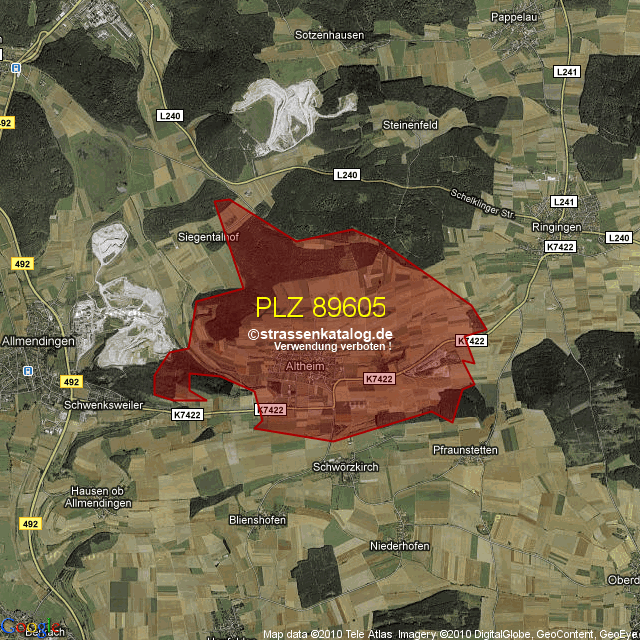The width and height of the screenshot is (640, 640).
Task: Click the Schwörzkirch village label
Action: [347, 467]
